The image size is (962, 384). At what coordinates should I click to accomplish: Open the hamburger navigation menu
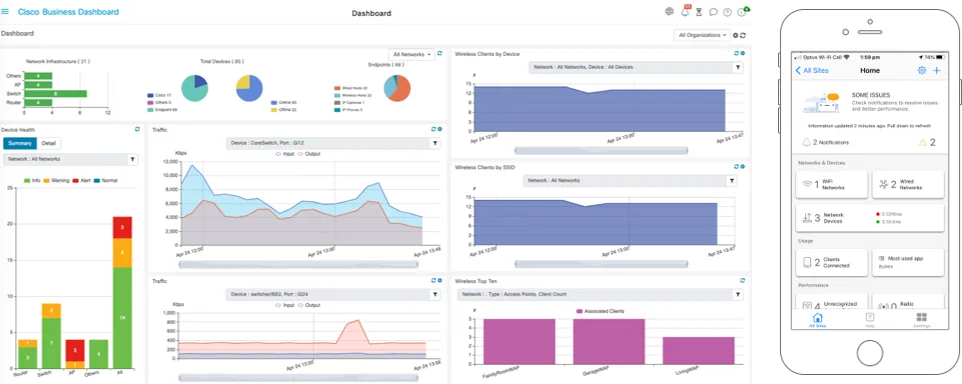tap(6, 12)
